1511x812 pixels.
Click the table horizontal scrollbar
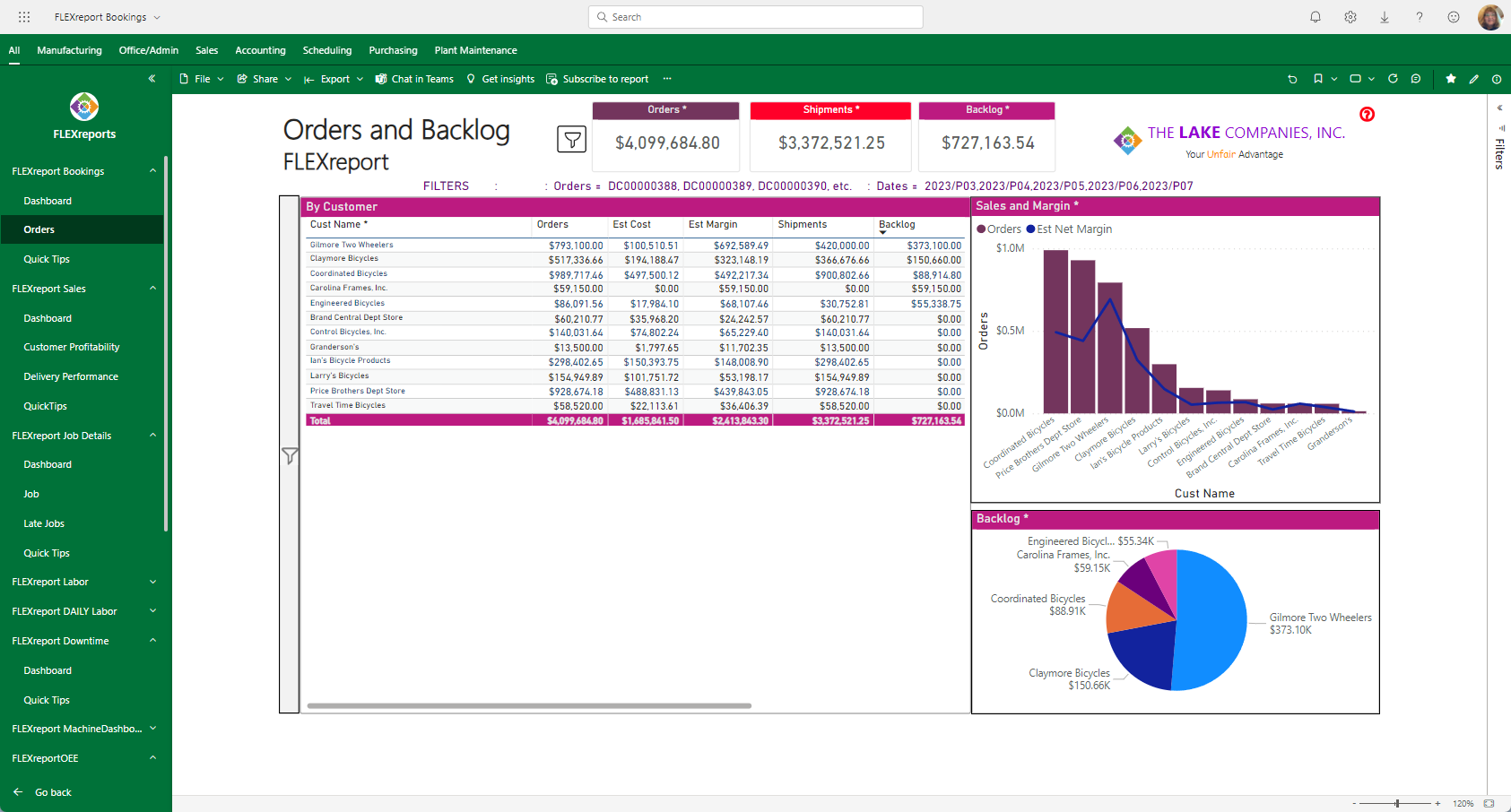pos(529,706)
